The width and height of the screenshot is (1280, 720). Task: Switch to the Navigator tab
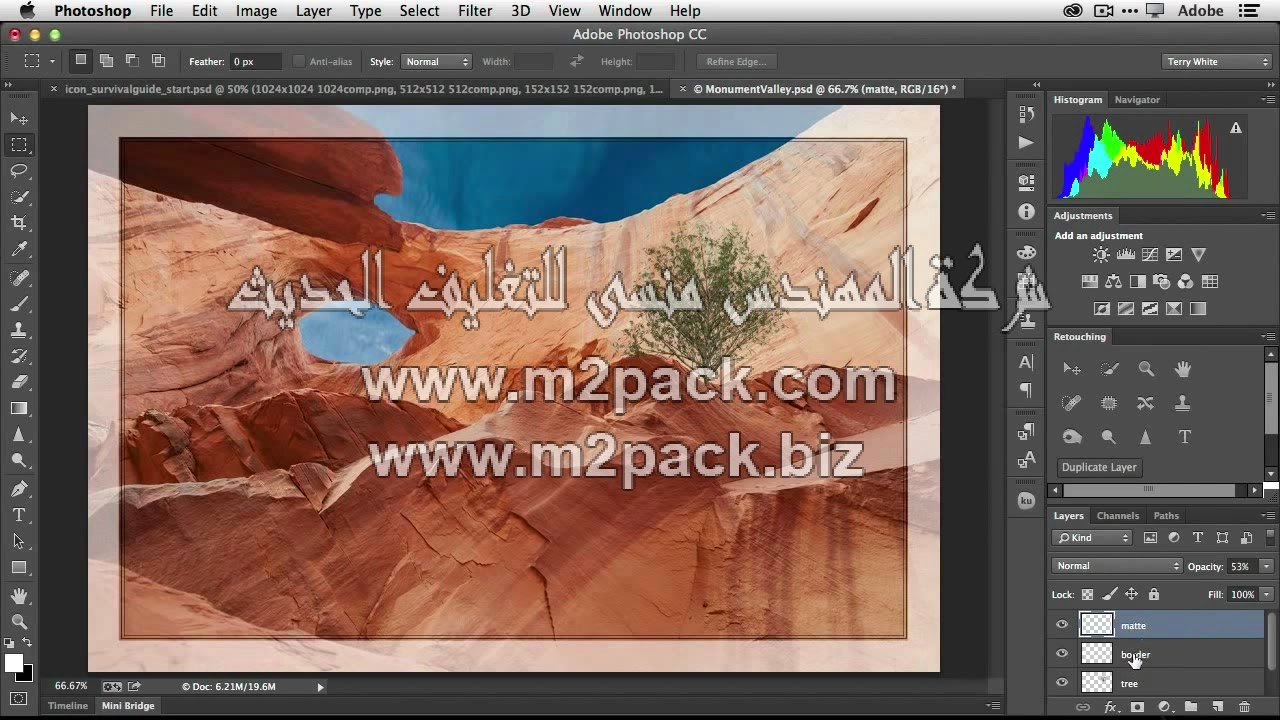[x=1137, y=100]
